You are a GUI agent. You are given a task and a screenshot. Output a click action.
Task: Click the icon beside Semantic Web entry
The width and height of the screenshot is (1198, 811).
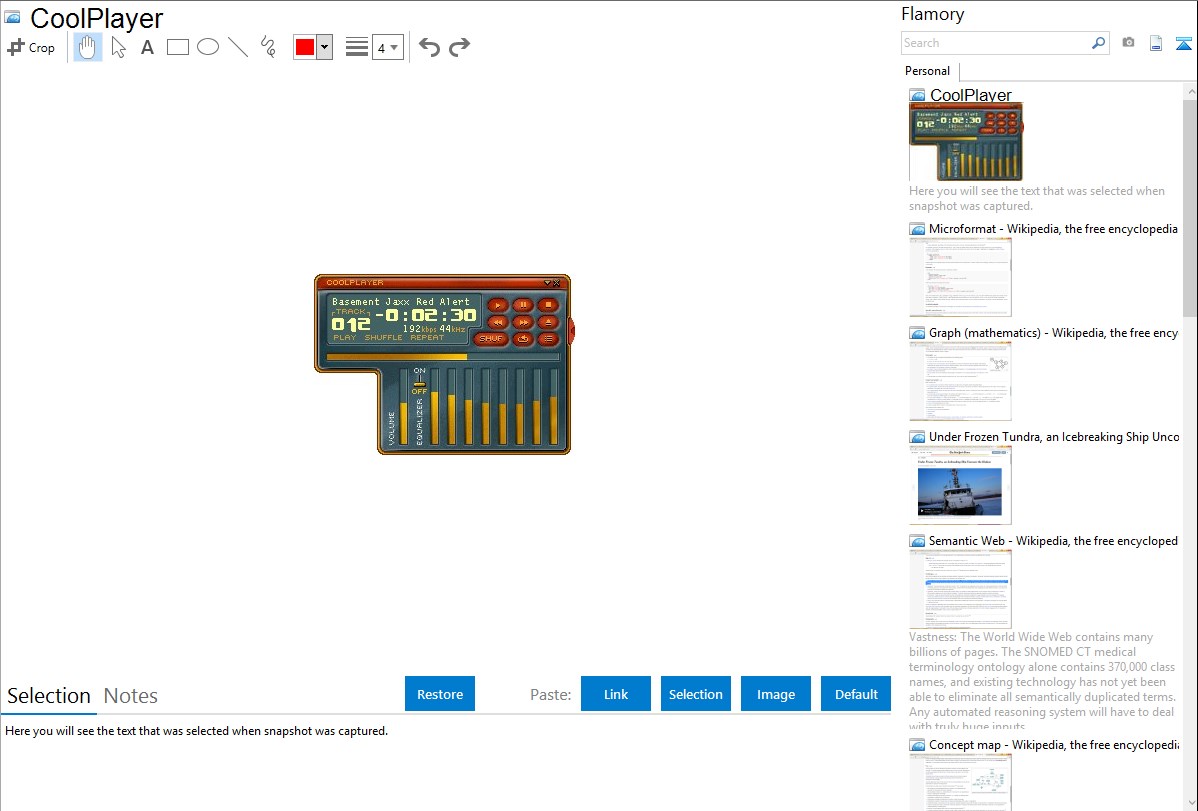917,540
